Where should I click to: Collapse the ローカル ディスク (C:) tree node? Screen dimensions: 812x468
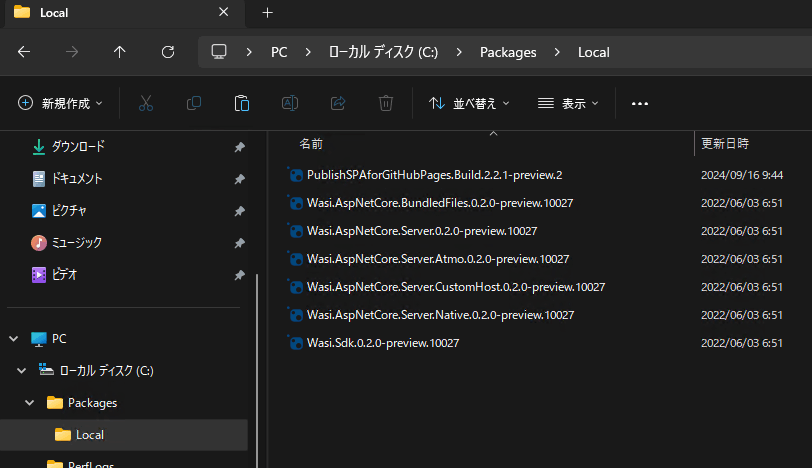(x=22, y=371)
